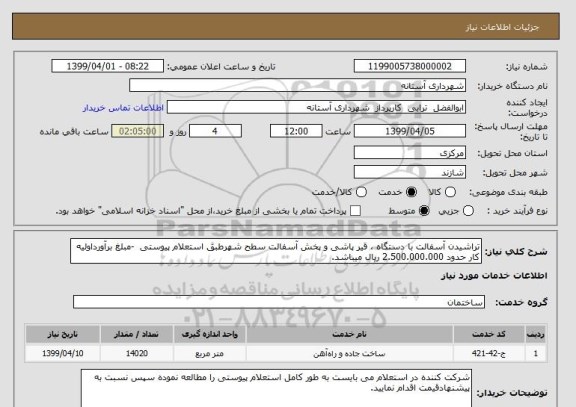Click the remaining time field 02:05:00
Image resolution: width=576 pixels, height=407 pixels.
137,131
